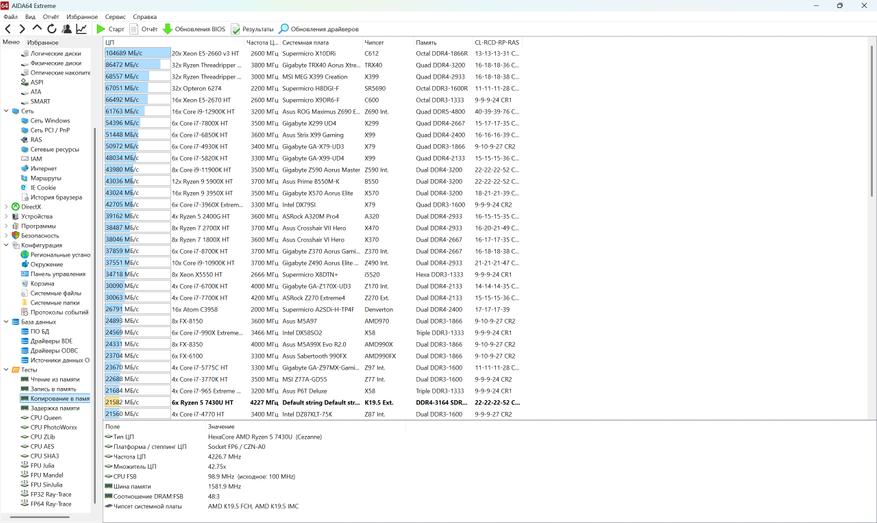Select the 6x Ryzen 5 7430U HT row
This screenshot has width=877, height=523.
click(x=312, y=403)
